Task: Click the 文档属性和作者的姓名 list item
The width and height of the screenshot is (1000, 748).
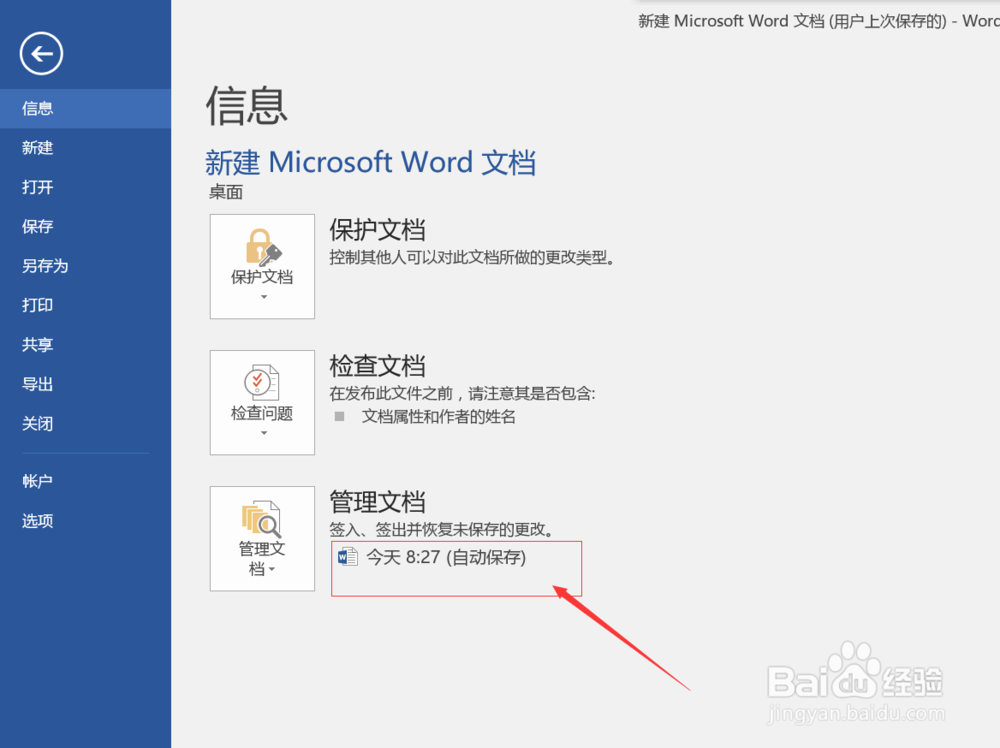Action: pos(439,417)
